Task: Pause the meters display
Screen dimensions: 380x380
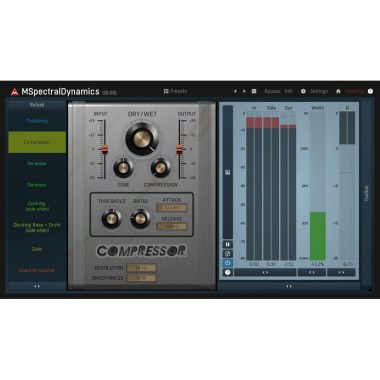Action: pos(228,244)
